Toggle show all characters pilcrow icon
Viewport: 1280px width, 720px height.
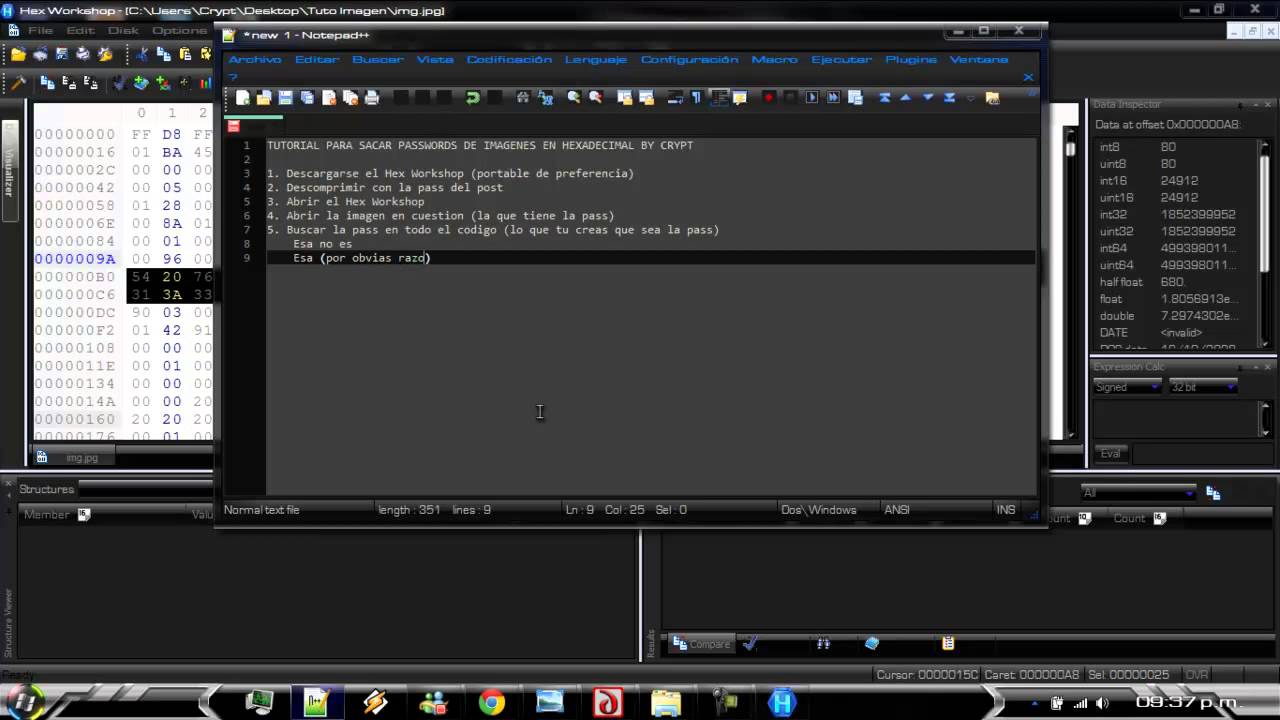pos(697,97)
